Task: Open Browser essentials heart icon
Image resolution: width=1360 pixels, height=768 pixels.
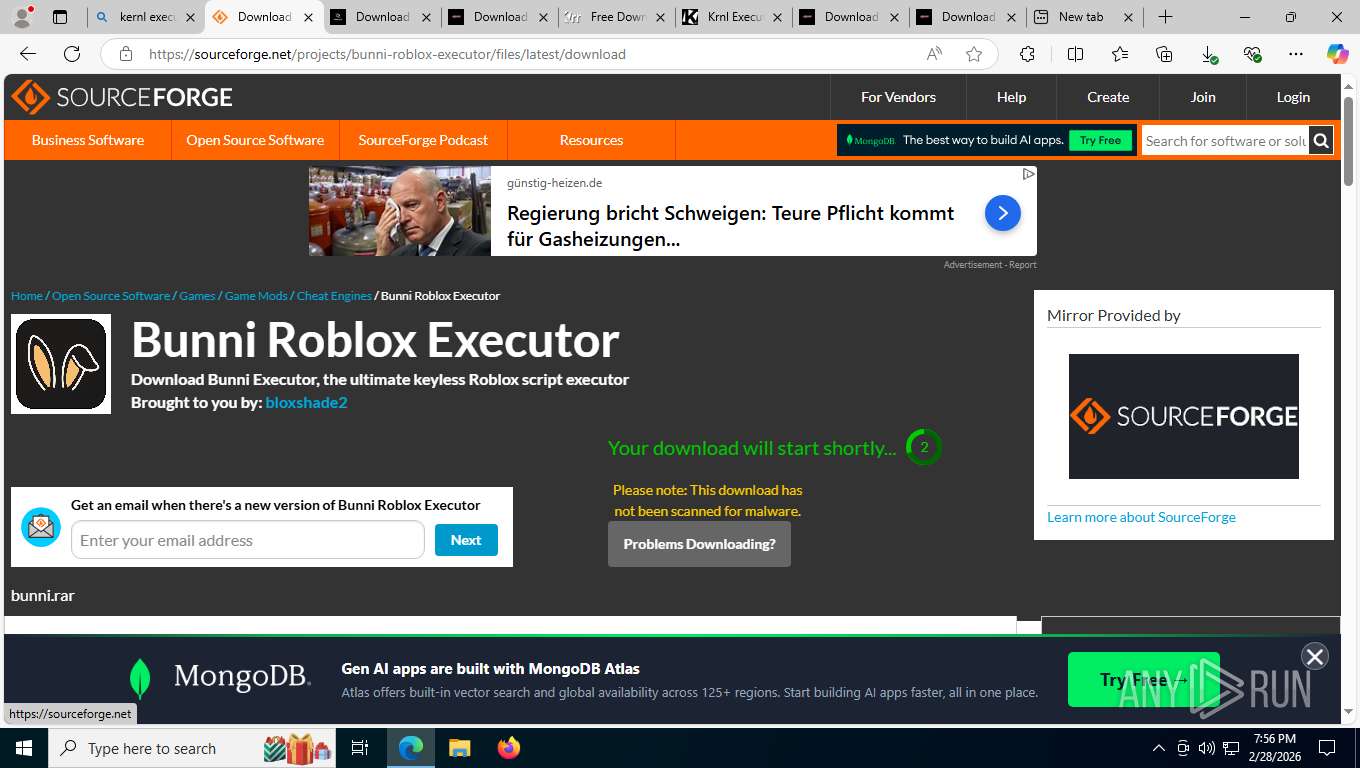Action: [1252, 54]
